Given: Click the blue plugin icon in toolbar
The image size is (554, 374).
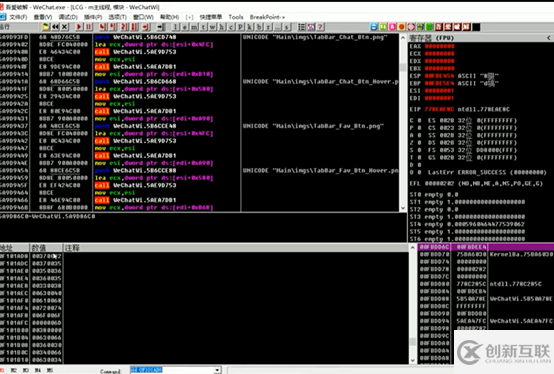Looking at the screenshot, I should [x=374, y=27].
